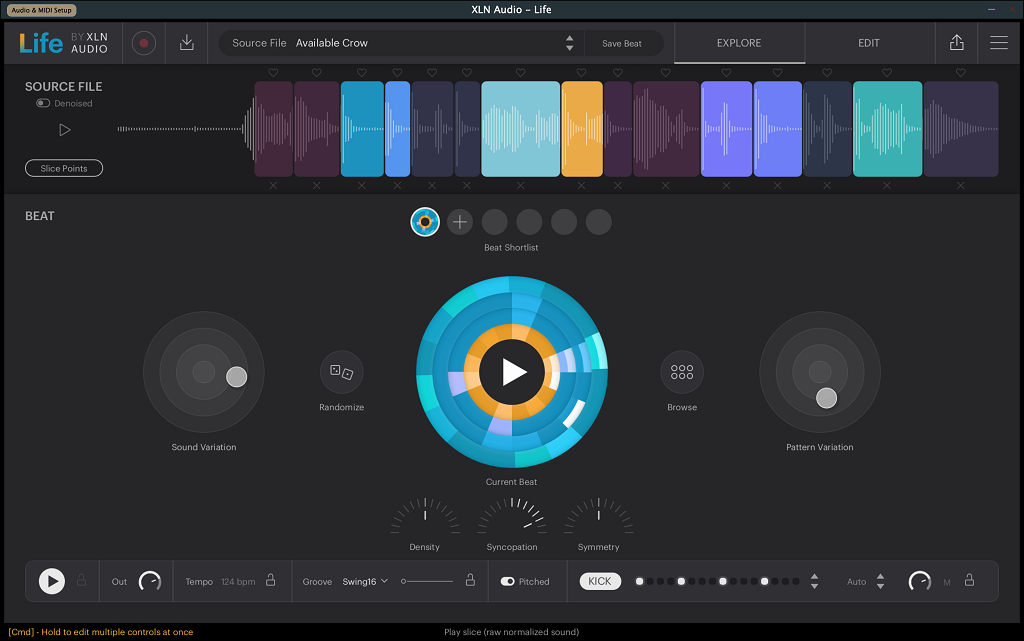Toggle the first KICK sequencer step
The image size is (1024, 641).
point(639,581)
